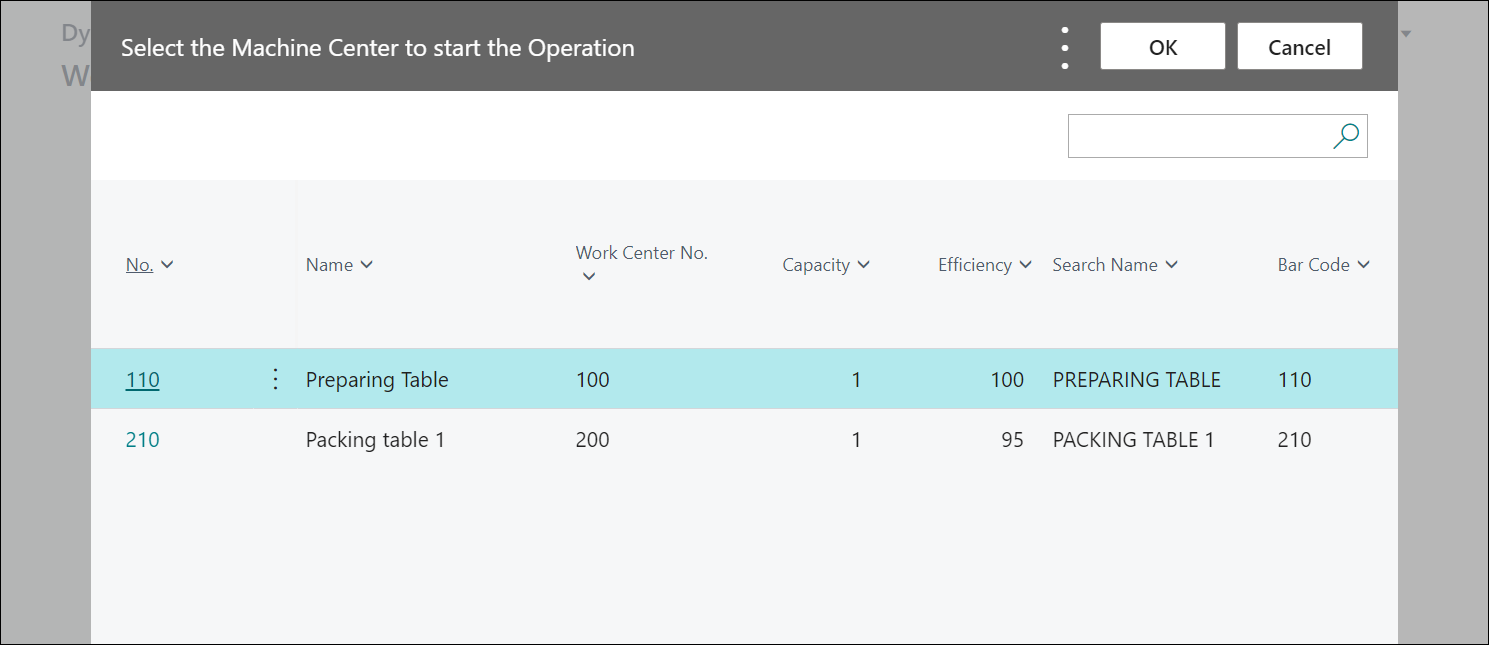Viewport: 1489px width, 645px height.
Task: Click the Cancel button
Action: (x=1299, y=47)
